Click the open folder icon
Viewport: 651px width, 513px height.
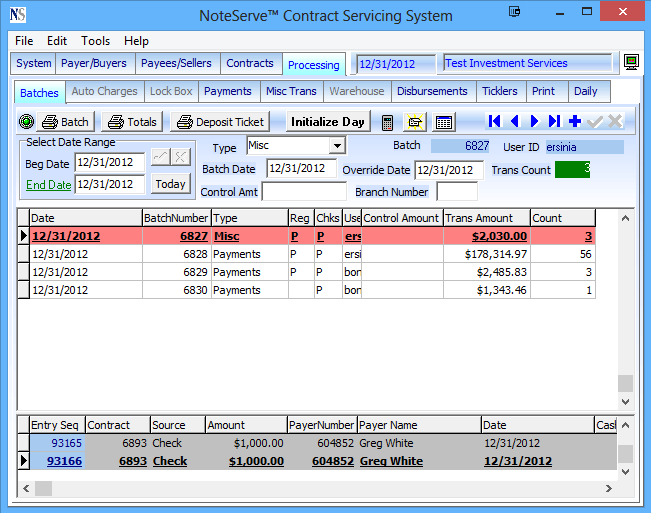pyautogui.click(x=414, y=122)
